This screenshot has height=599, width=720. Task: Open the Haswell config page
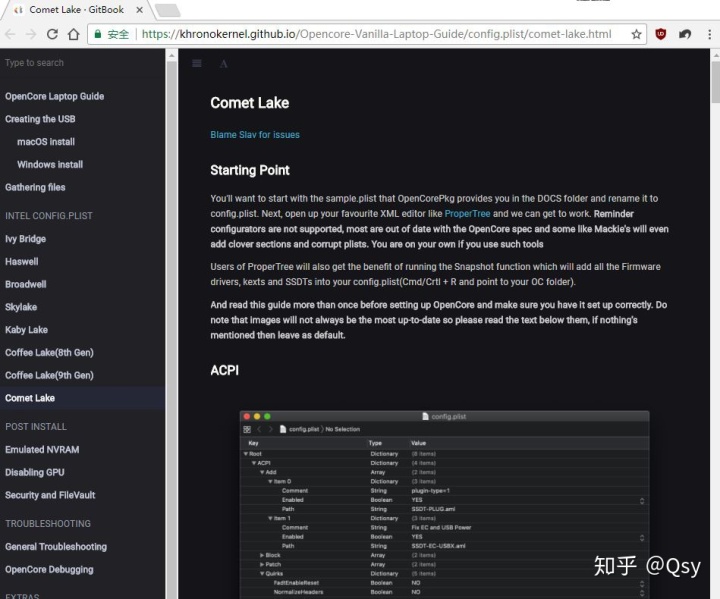click(22, 262)
